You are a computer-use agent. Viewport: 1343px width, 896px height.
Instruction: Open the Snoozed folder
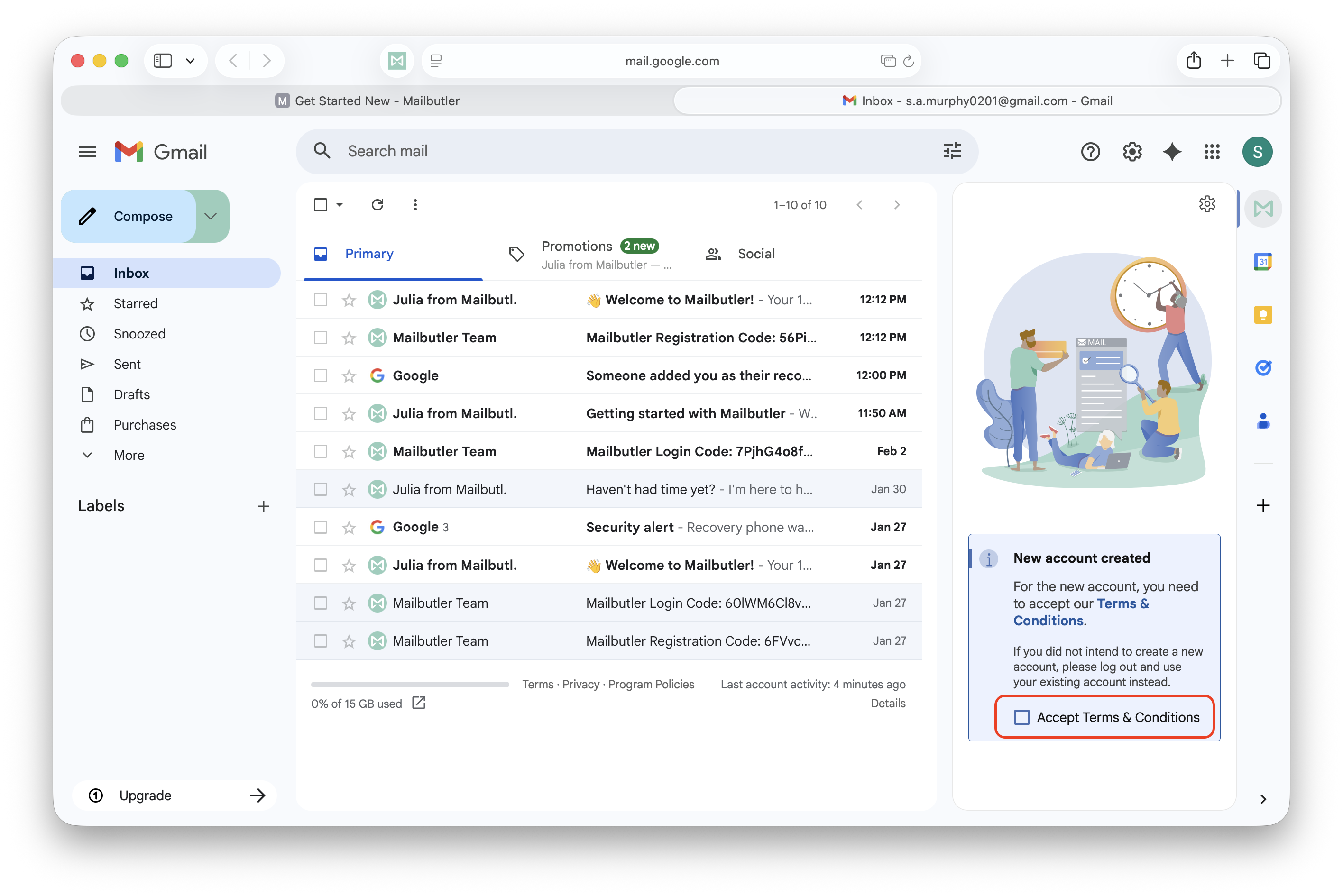point(139,334)
